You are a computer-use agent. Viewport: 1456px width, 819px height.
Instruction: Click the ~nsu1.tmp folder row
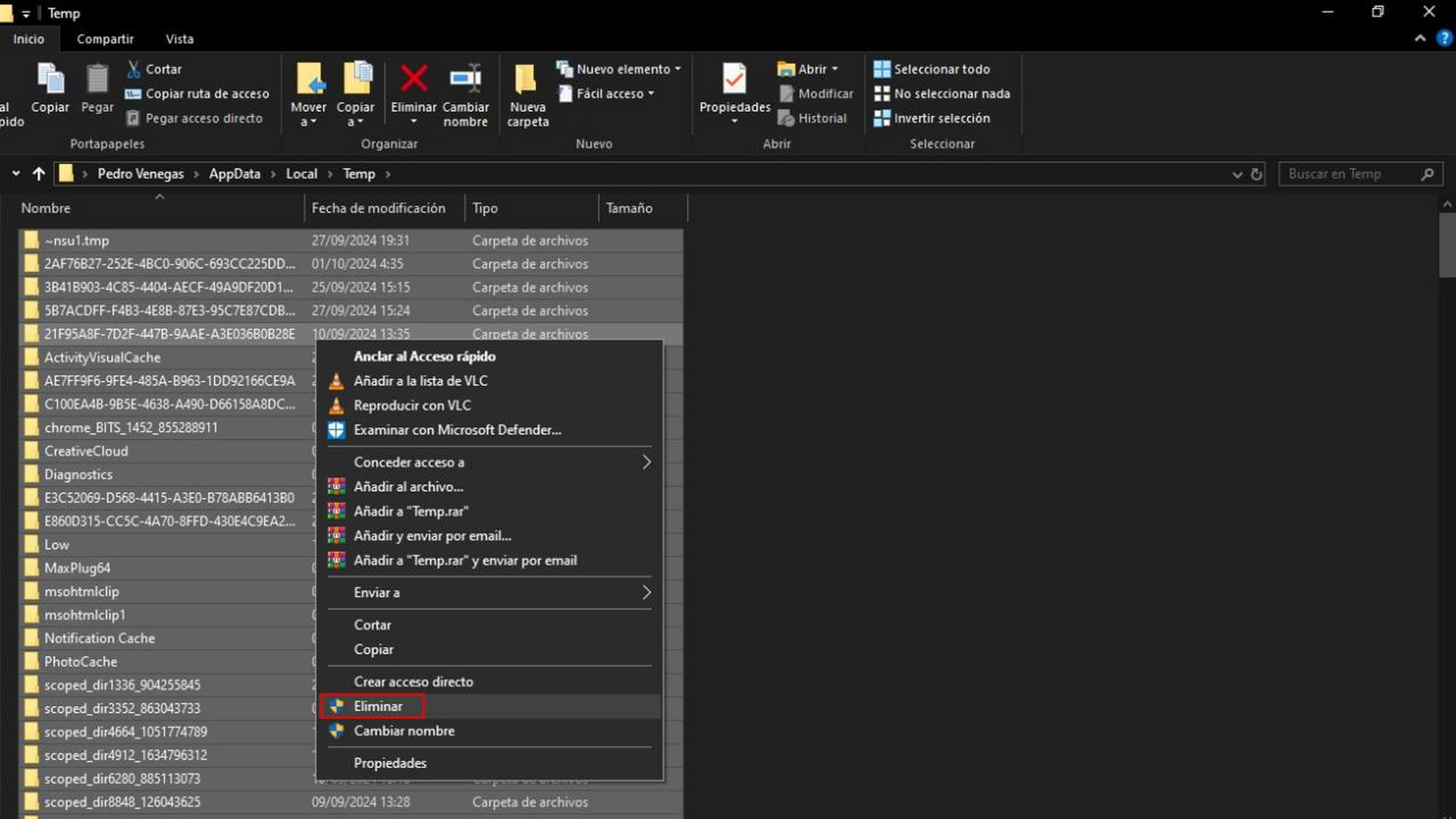click(x=351, y=241)
